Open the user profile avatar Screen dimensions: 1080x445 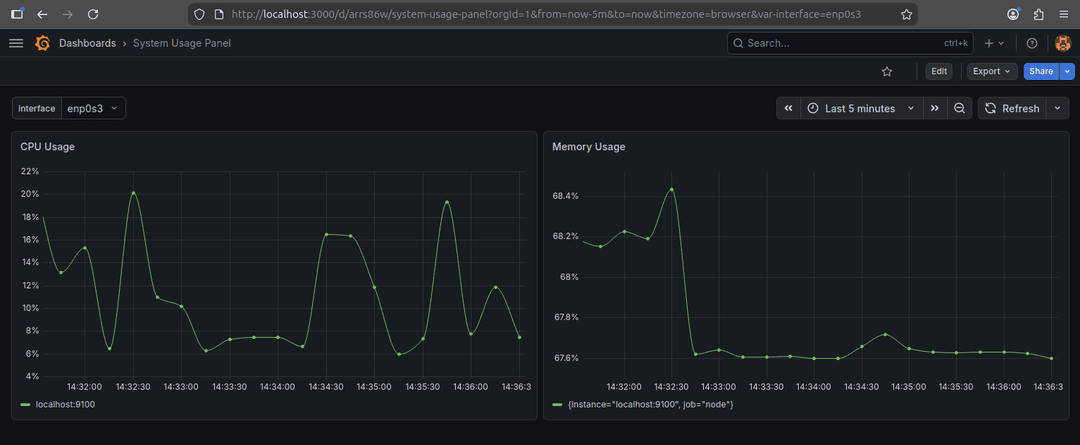coord(1063,43)
